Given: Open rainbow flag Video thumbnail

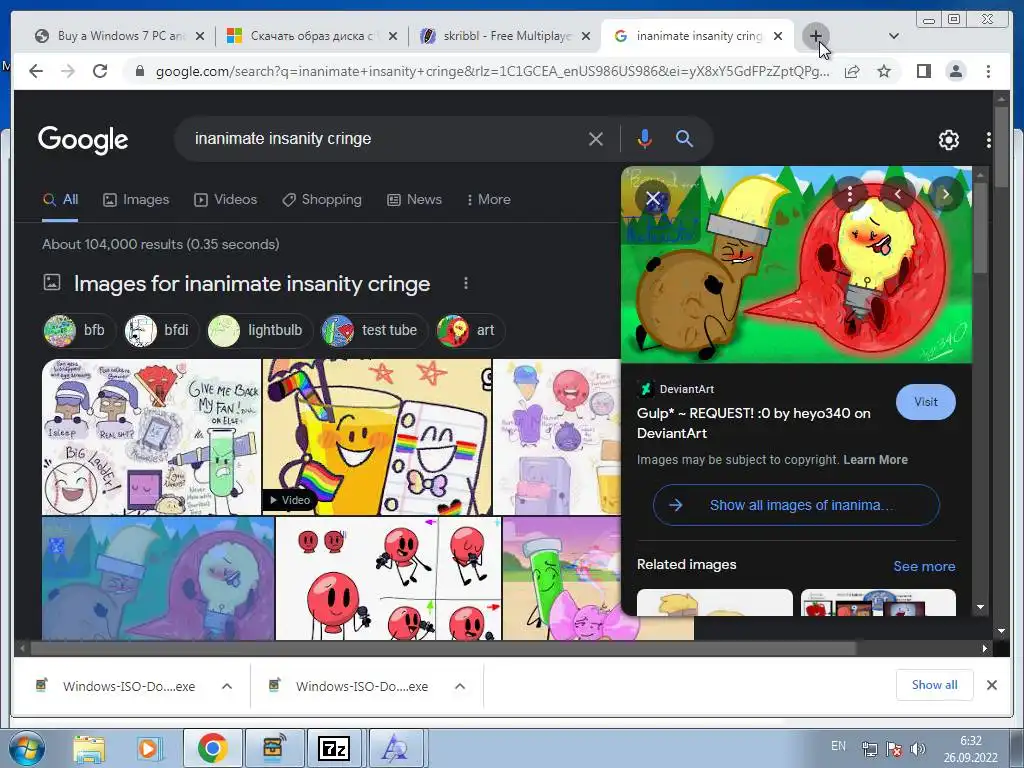Looking at the screenshot, I should (x=377, y=437).
